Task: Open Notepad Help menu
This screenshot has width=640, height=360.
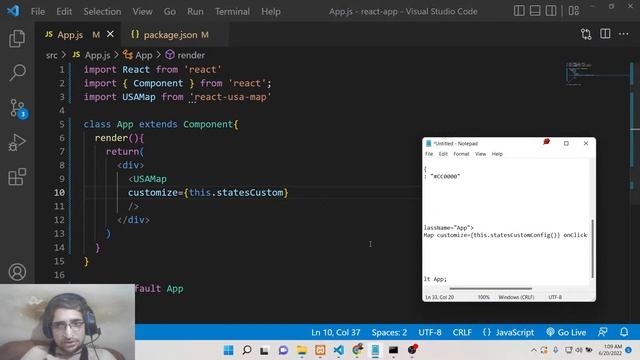Action: click(497, 154)
